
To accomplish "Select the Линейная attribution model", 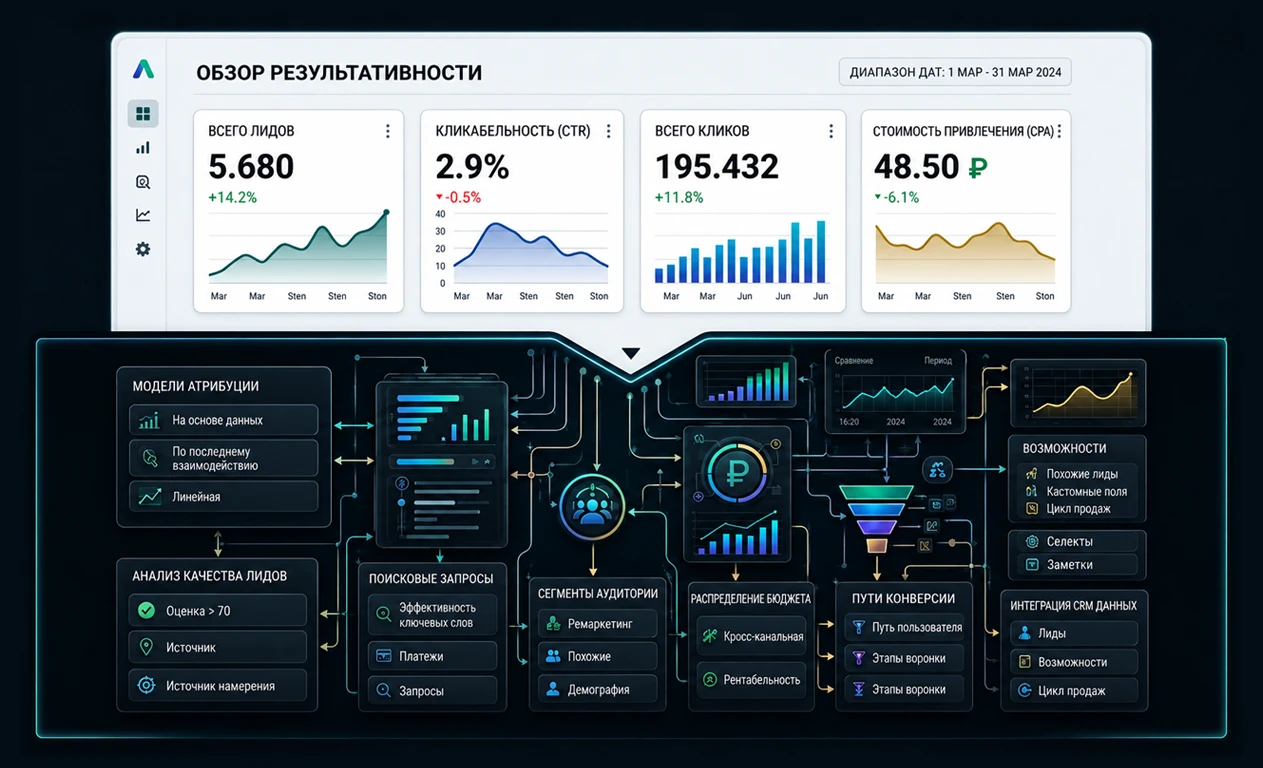I will click(x=223, y=496).
